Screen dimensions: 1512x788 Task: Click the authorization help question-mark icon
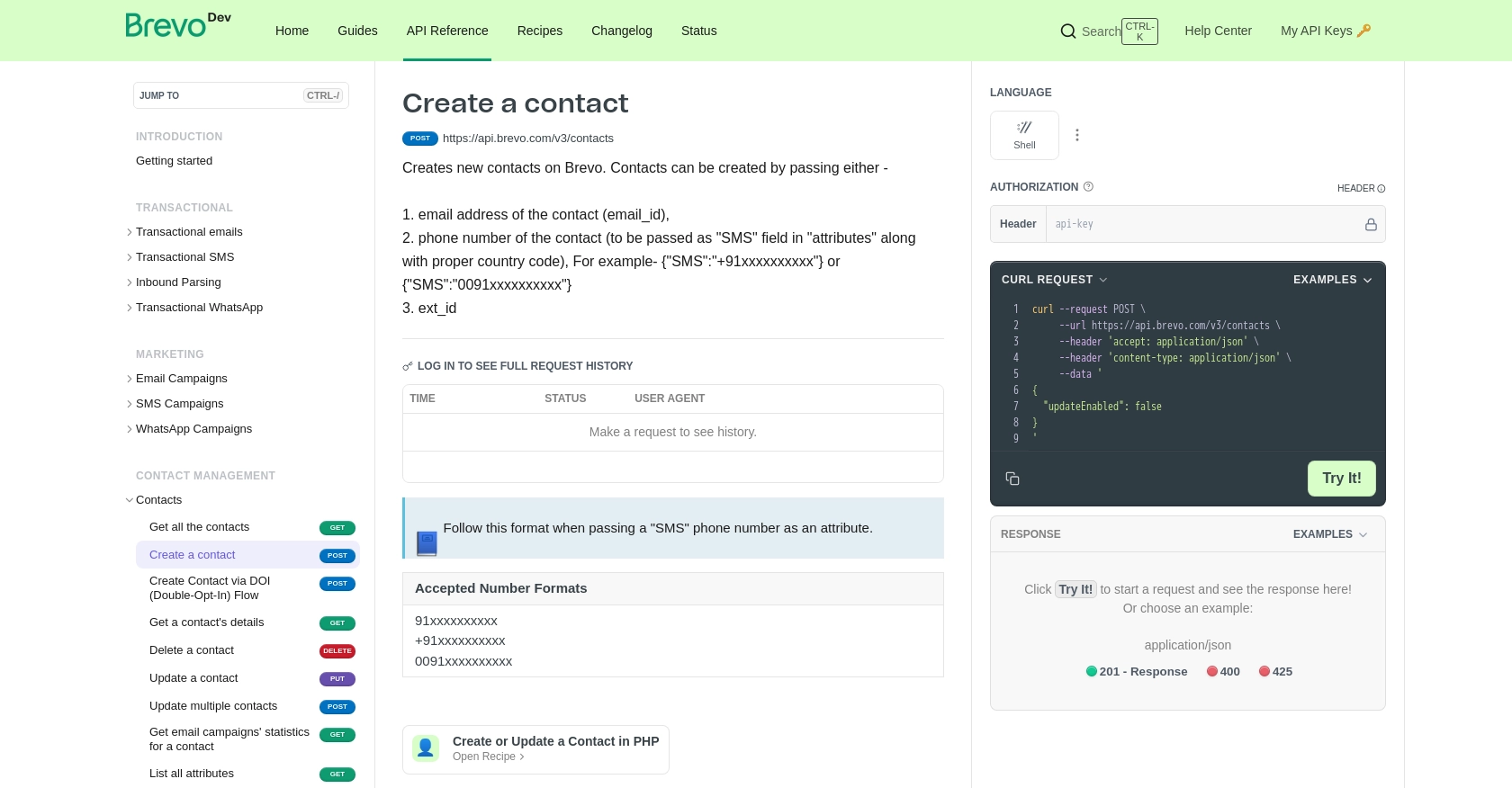1088,187
